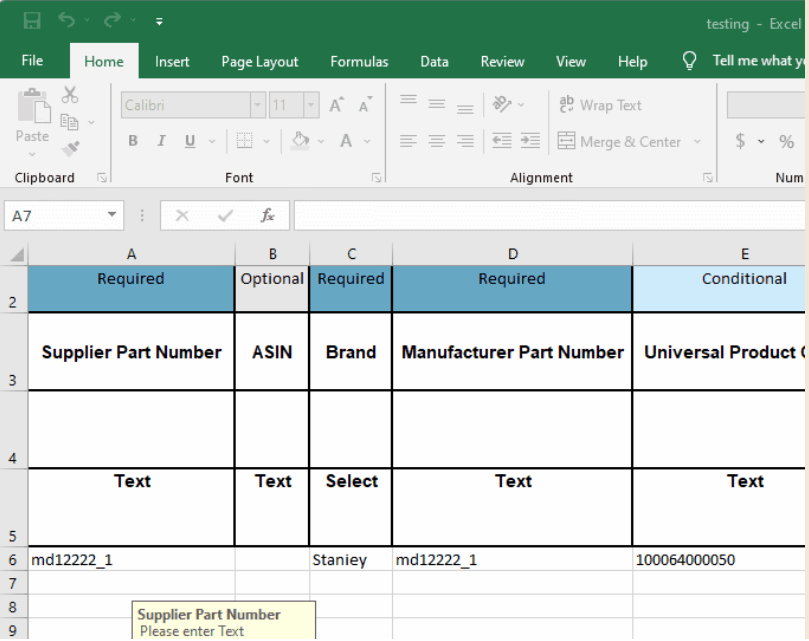Select the cell containing Staniey
Image resolution: width=809 pixels, height=641 pixels.
point(350,560)
